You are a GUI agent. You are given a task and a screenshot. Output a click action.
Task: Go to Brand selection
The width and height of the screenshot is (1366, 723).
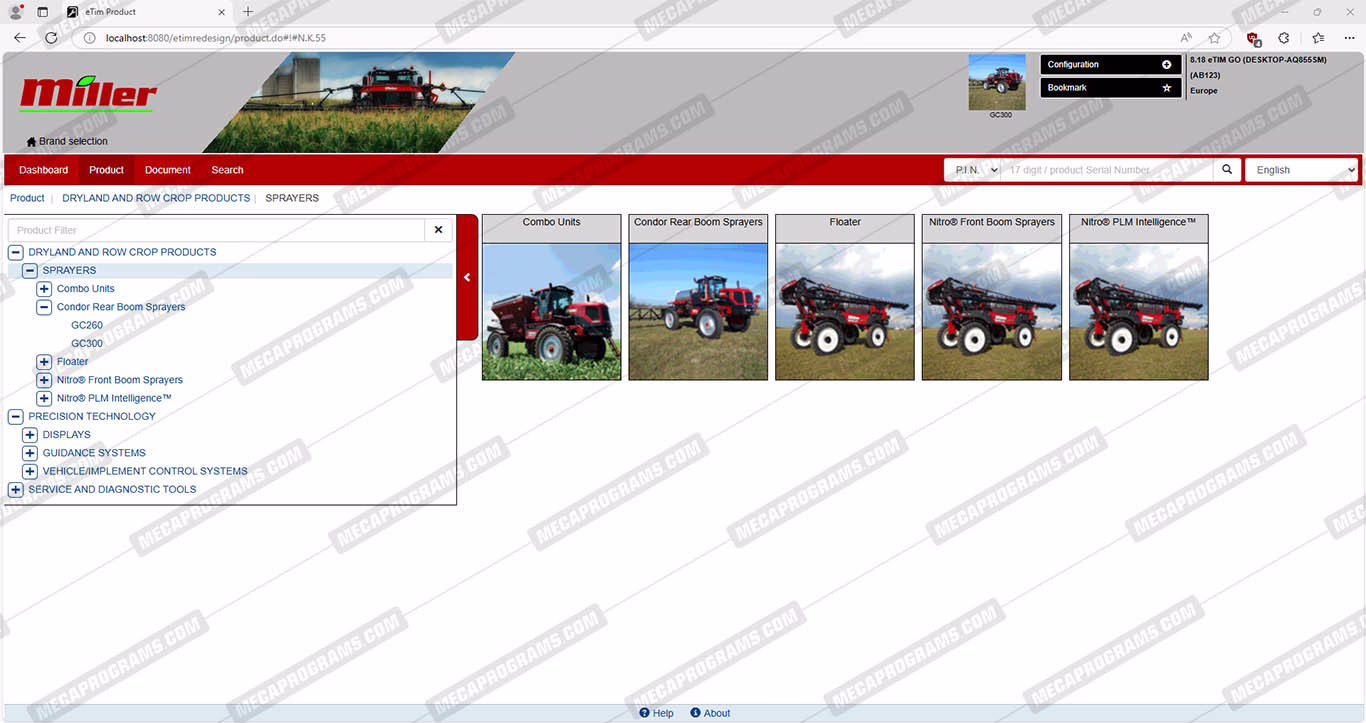point(67,142)
